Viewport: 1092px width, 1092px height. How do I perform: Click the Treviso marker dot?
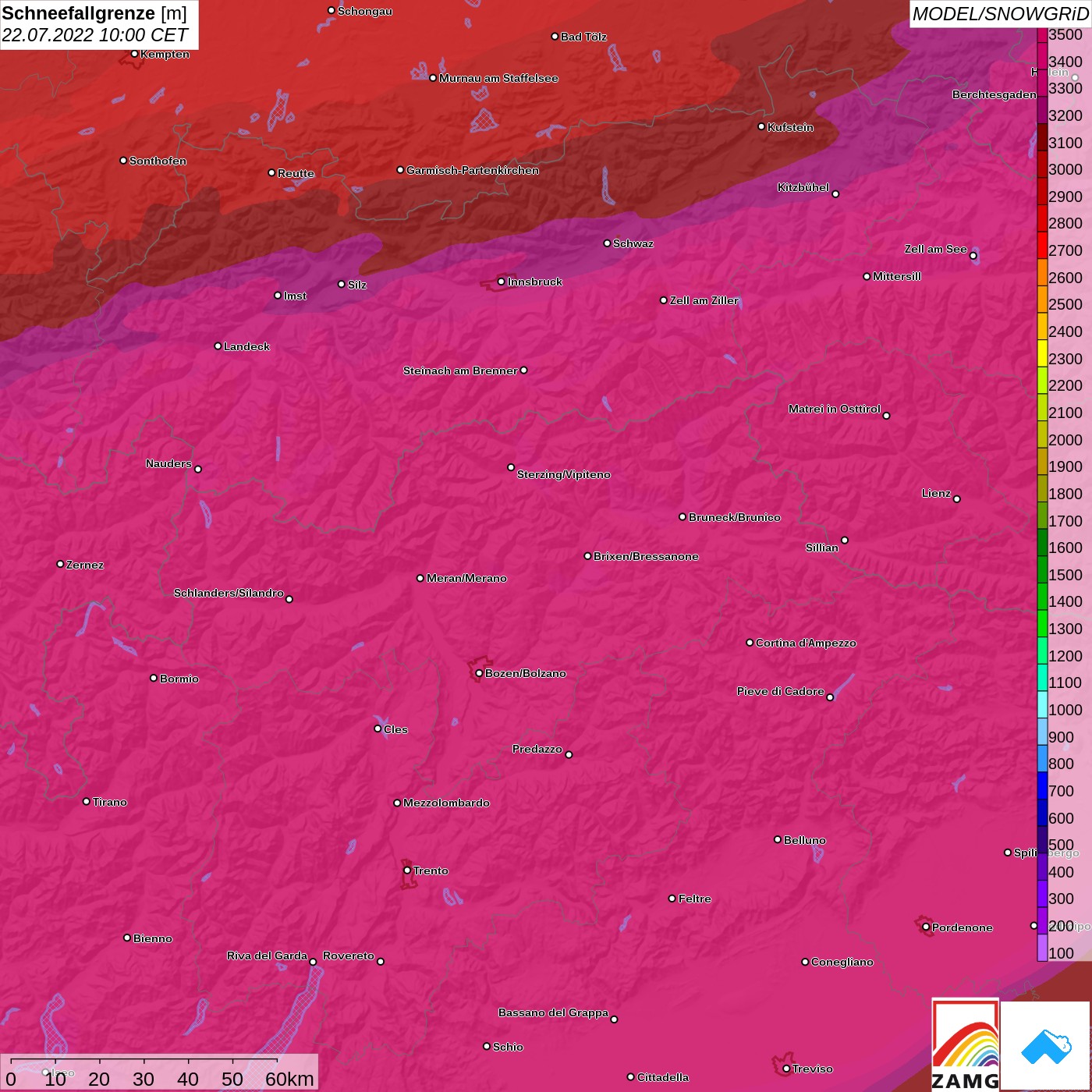pos(786,1069)
